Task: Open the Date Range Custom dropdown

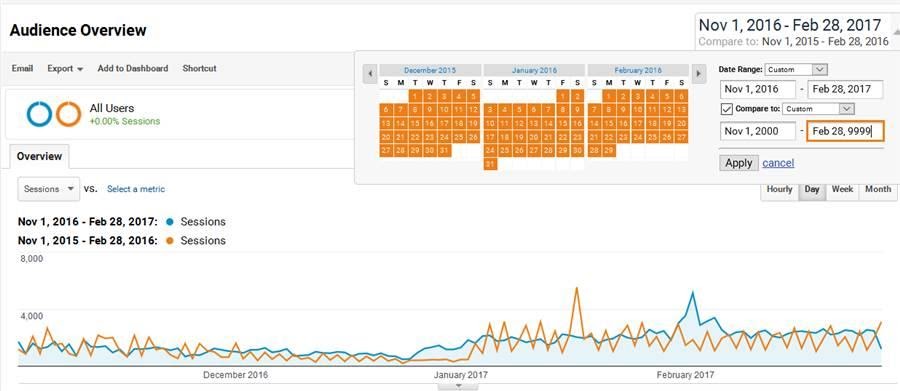Action: pyautogui.click(x=796, y=69)
